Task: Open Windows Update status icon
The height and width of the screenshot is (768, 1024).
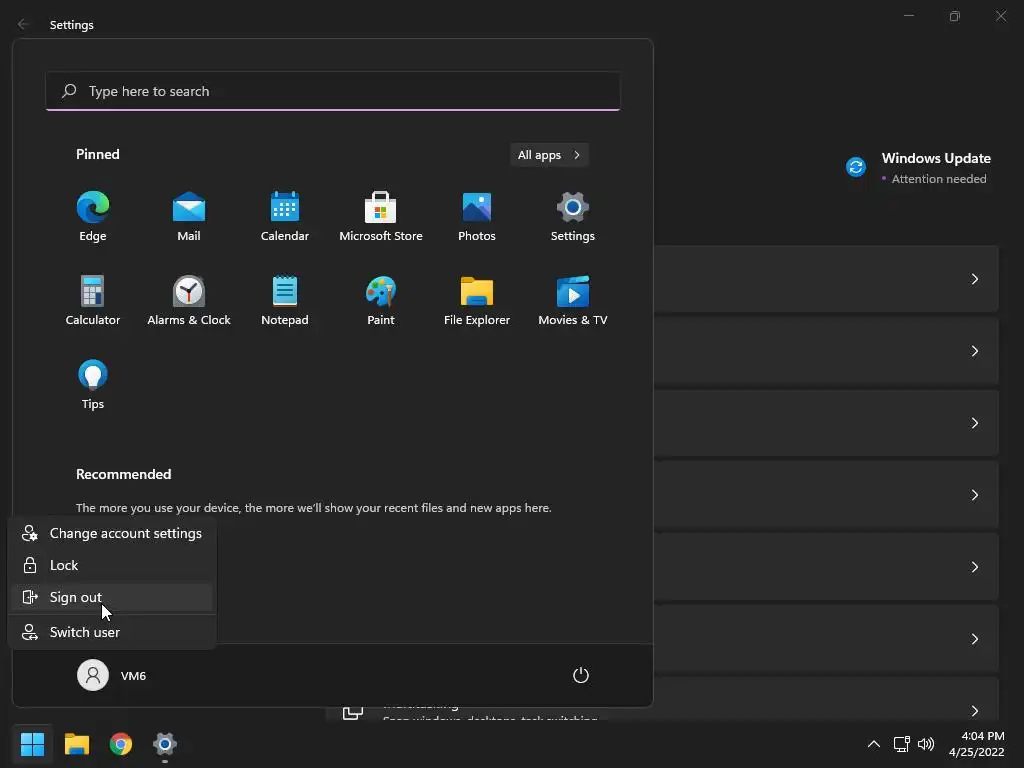Action: [x=856, y=167]
